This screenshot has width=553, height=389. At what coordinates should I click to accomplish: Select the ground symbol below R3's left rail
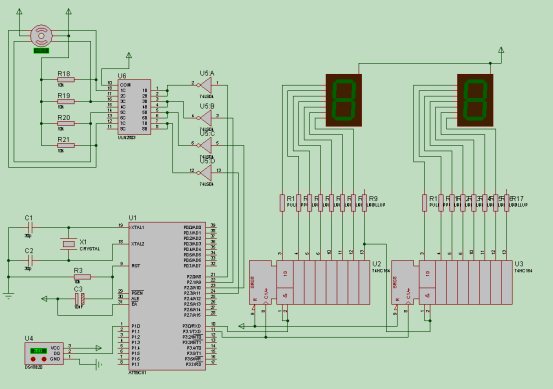click(8, 296)
